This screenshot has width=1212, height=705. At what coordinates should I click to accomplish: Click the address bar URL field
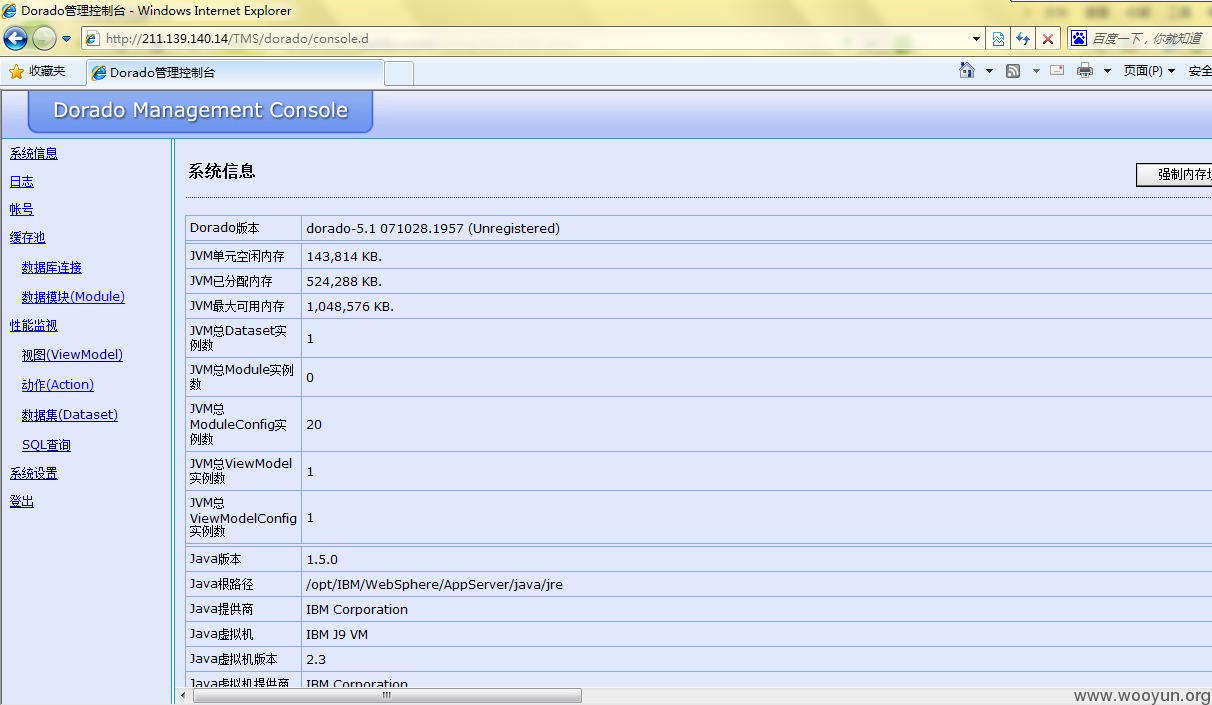[528, 39]
